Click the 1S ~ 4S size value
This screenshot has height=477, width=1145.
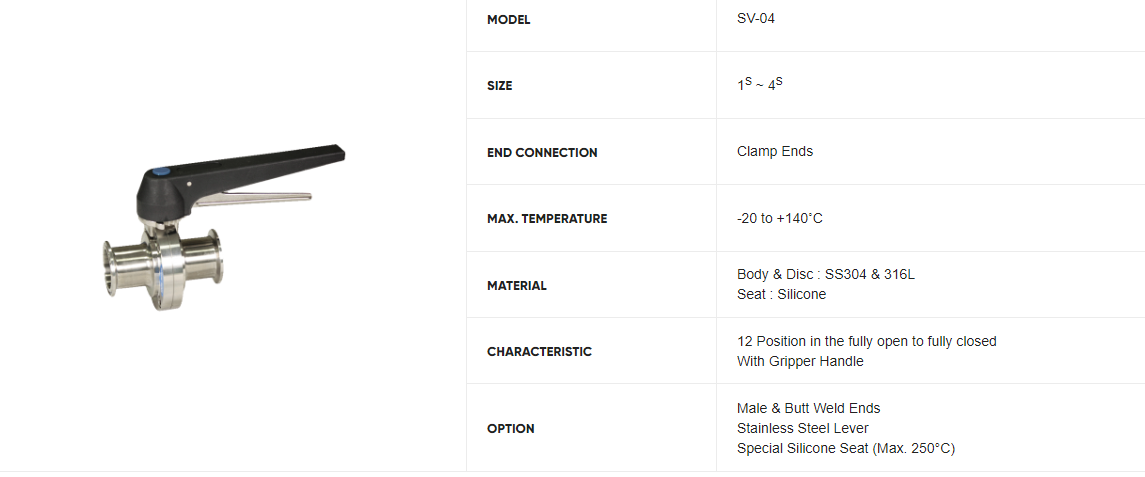[x=759, y=85]
